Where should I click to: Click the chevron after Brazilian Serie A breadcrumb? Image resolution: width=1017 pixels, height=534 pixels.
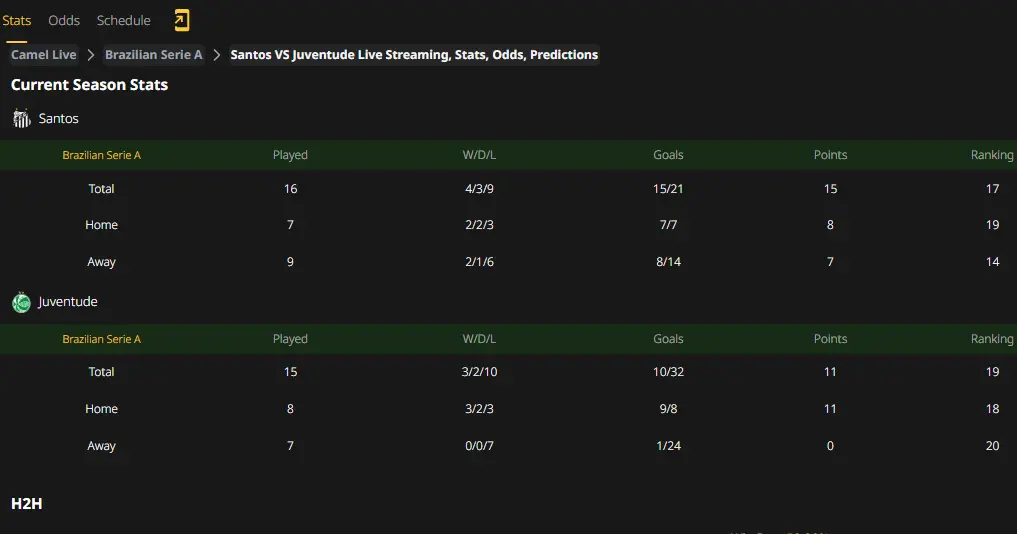click(217, 55)
